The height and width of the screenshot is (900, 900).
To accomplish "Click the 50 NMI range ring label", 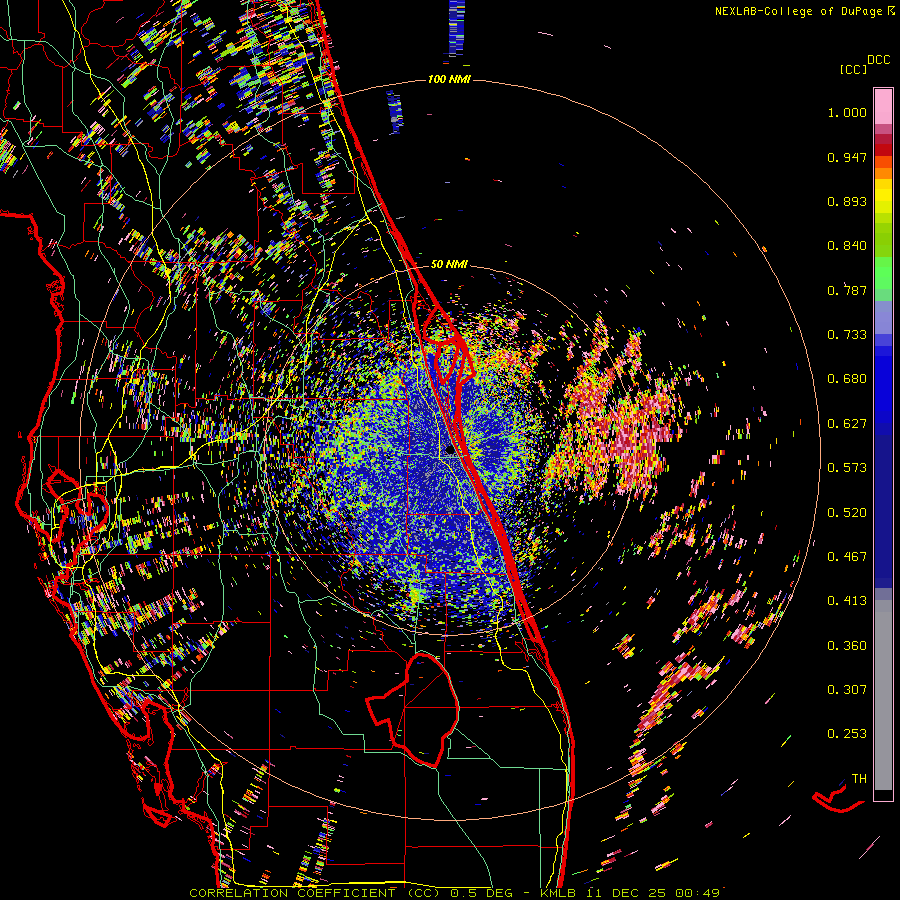I will (x=449, y=264).
